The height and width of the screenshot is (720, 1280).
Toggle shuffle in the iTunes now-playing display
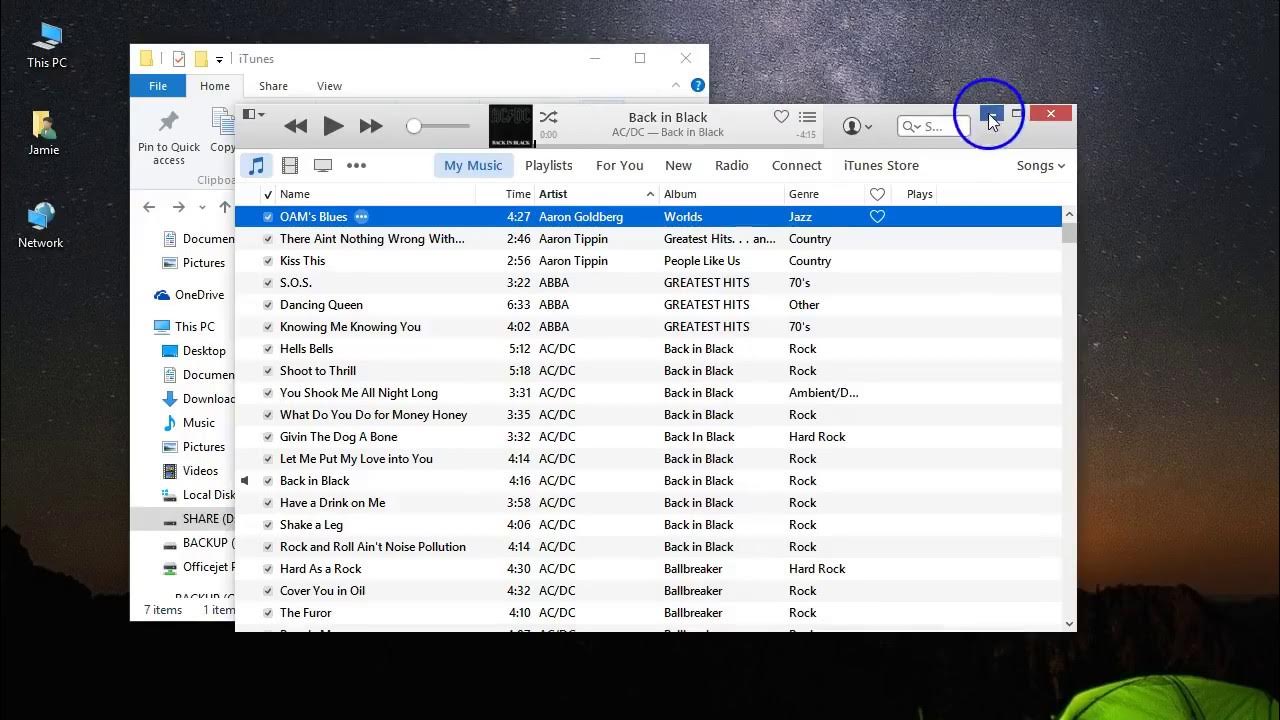(x=548, y=118)
